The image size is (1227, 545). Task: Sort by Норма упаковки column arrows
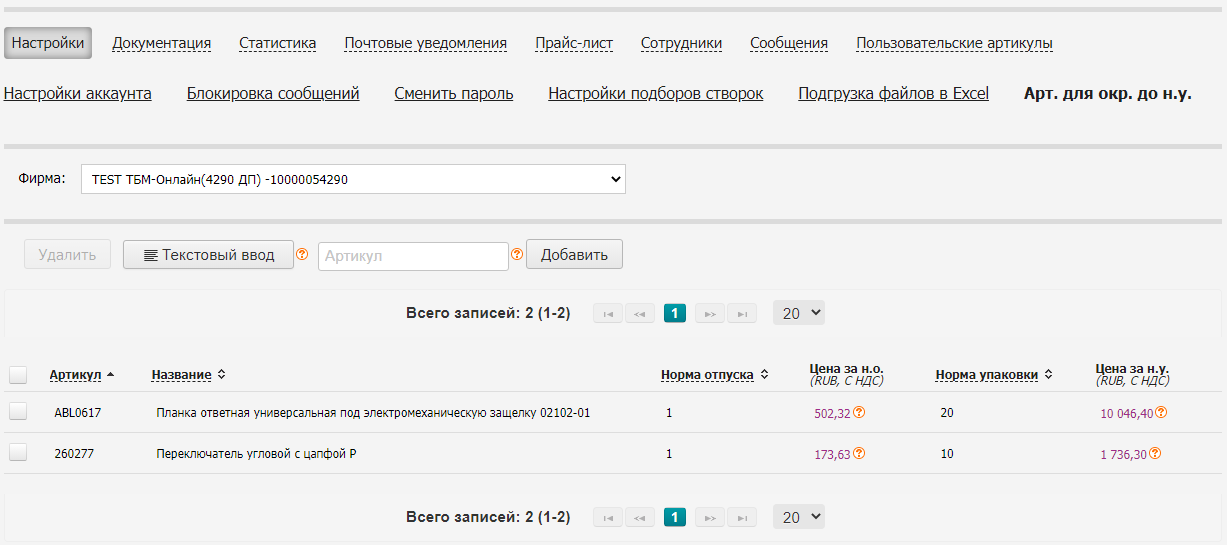(1048, 375)
